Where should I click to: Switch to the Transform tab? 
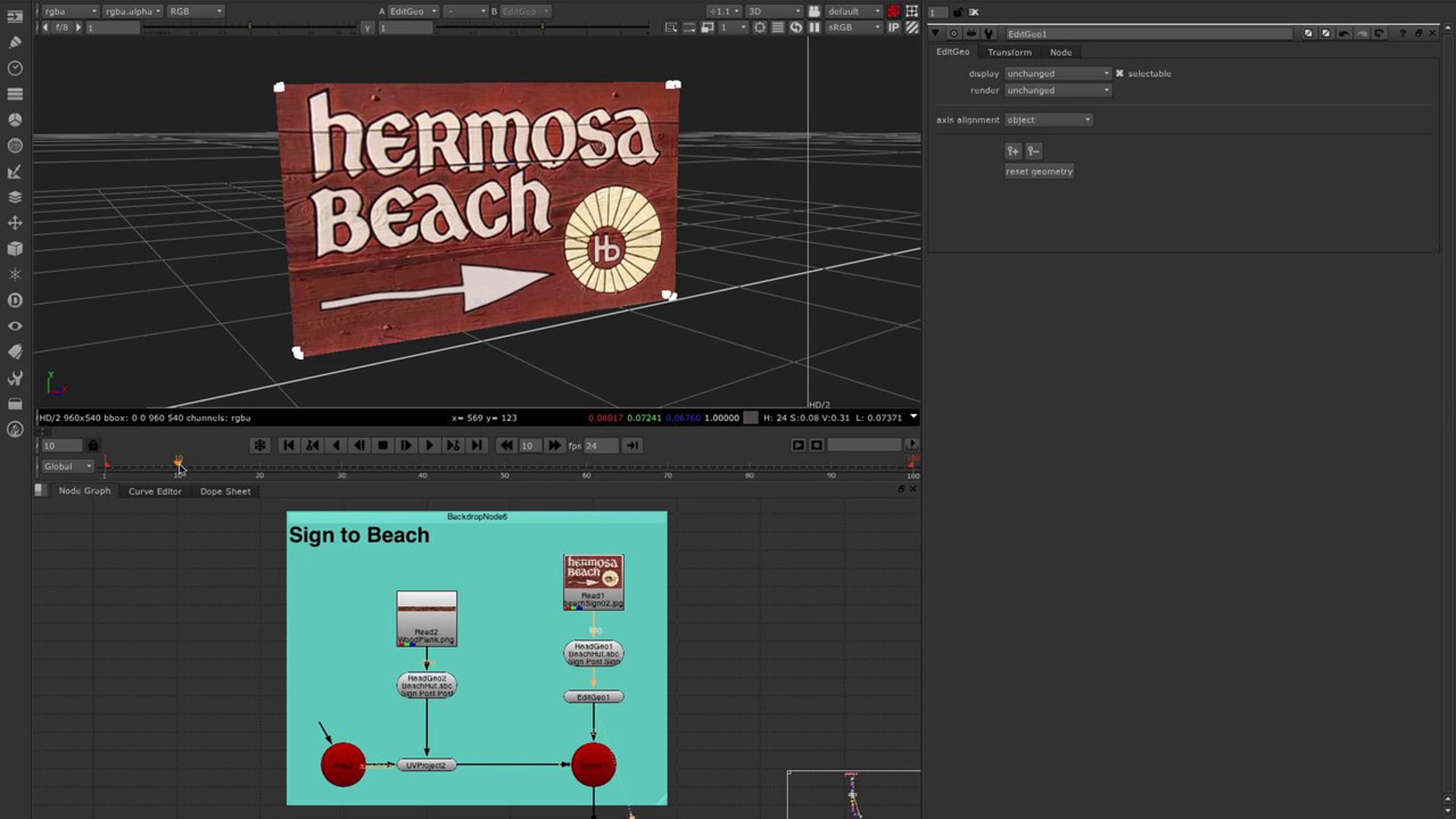[1009, 52]
